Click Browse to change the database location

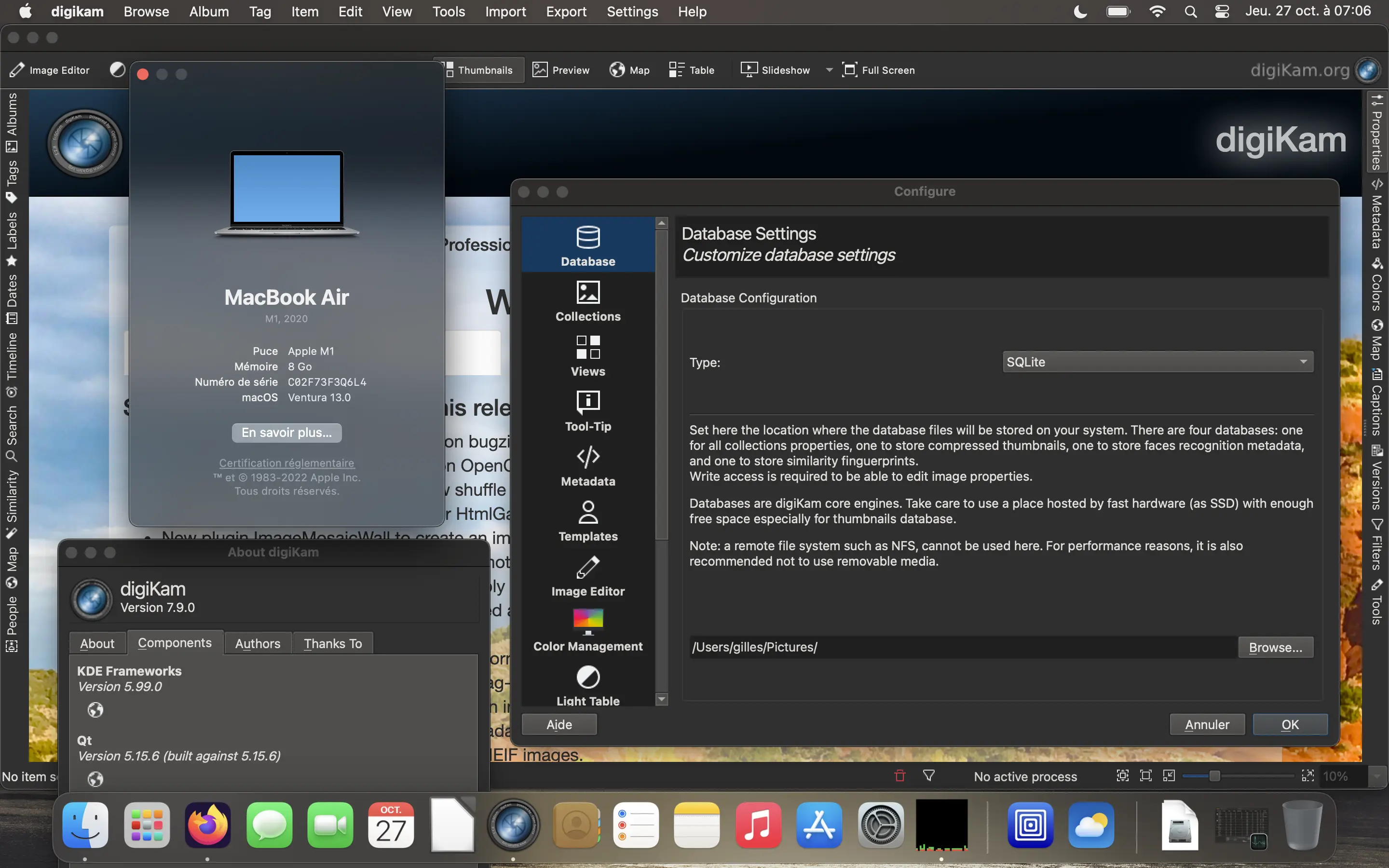tap(1275, 647)
